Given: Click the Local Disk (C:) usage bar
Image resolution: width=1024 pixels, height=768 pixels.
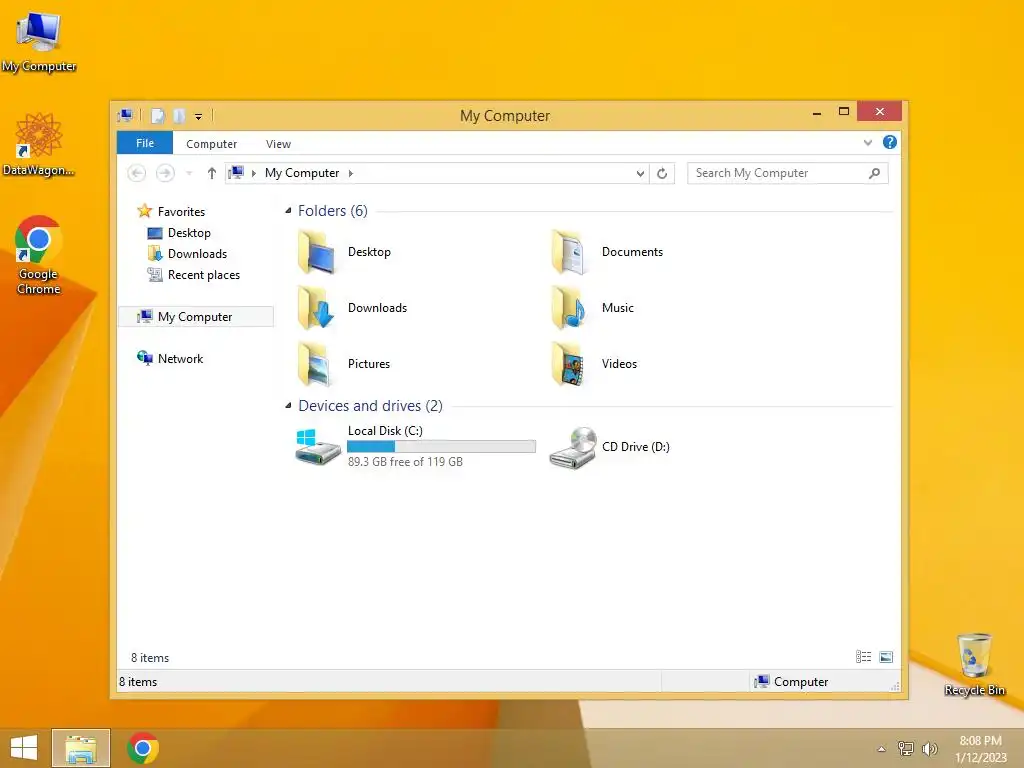Looking at the screenshot, I should click(441, 447).
